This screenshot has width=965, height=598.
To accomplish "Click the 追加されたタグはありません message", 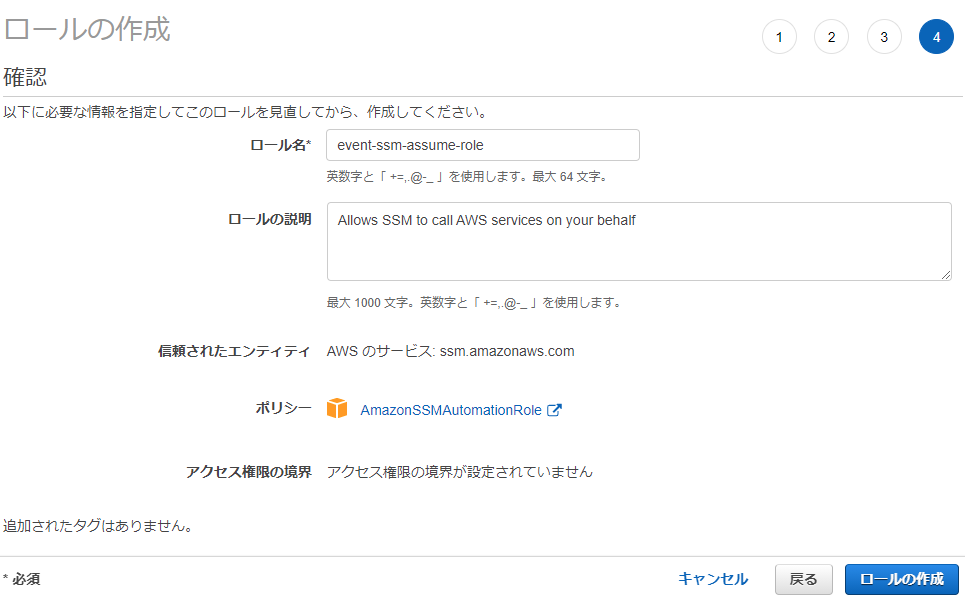I will pyautogui.click(x=95, y=525).
